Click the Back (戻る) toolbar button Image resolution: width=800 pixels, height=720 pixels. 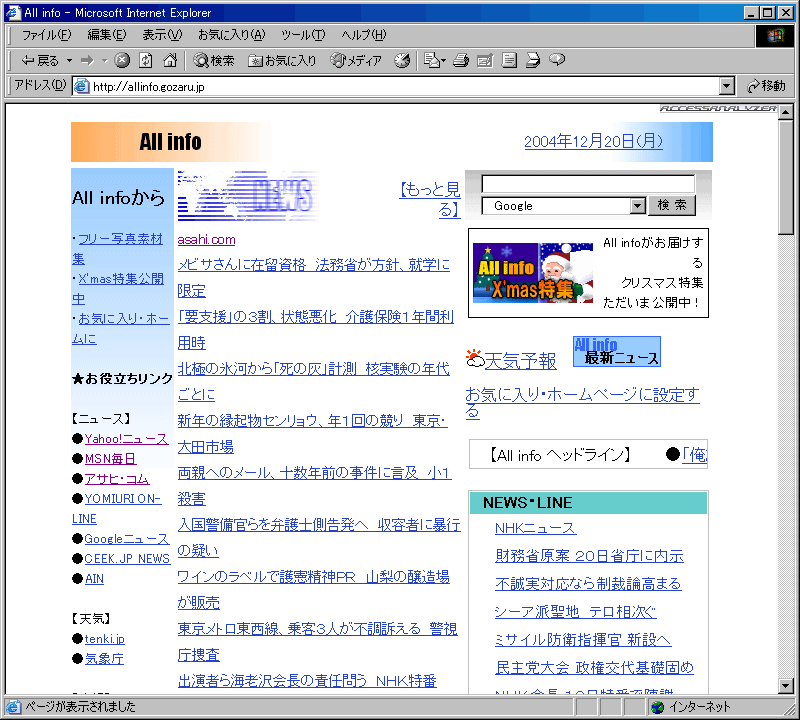tap(40, 61)
